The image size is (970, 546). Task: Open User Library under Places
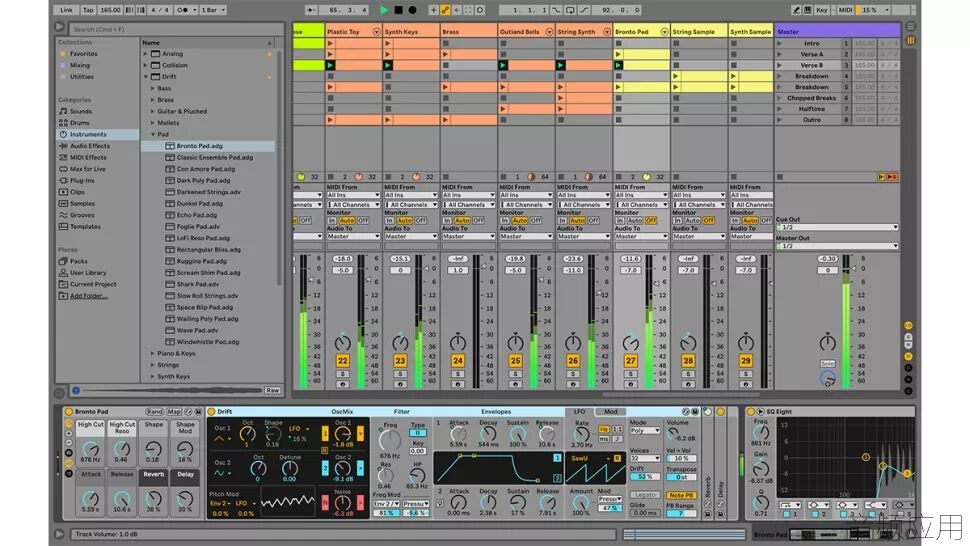(x=88, y=273)
